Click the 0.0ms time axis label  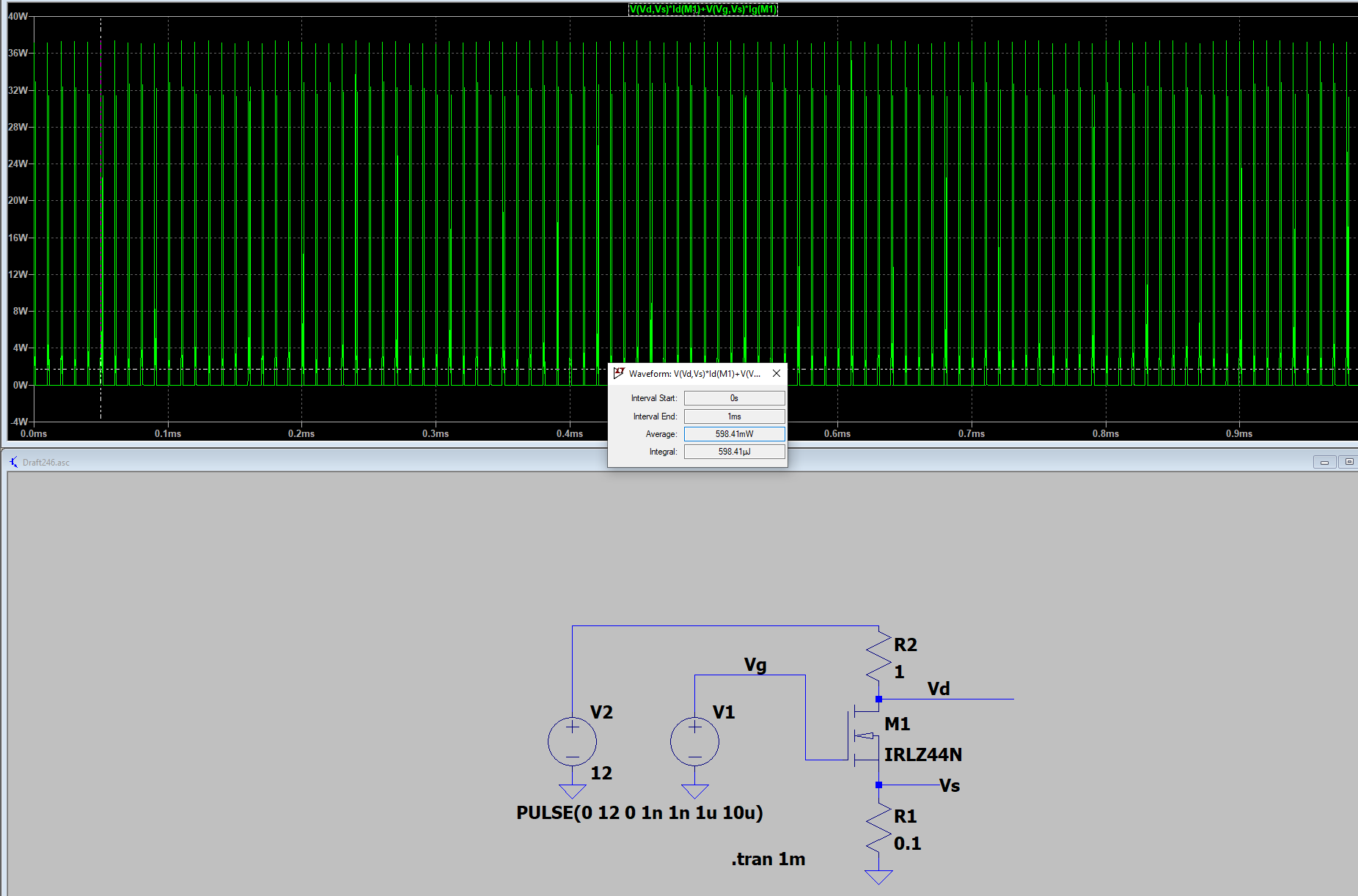(x=34, y=434)
